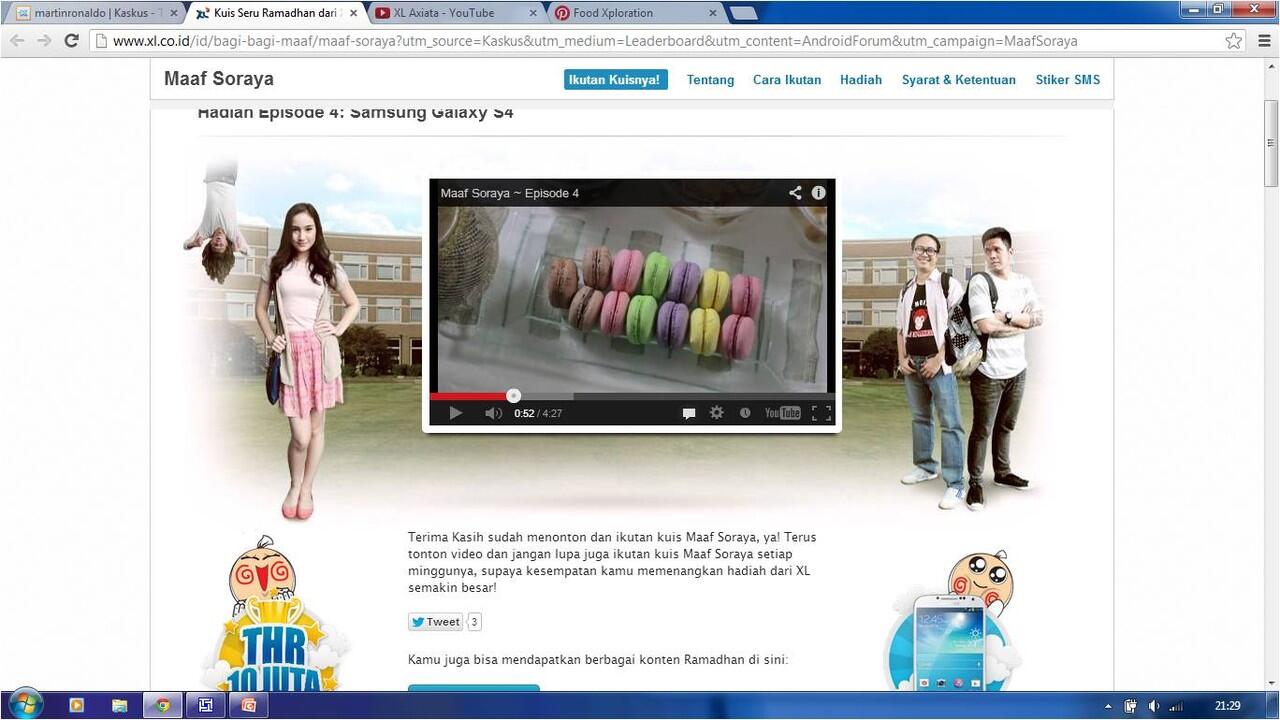Click the YouTube logo to watch on YouTube
Screen dimensions: 1280x720
coord(782,412)
